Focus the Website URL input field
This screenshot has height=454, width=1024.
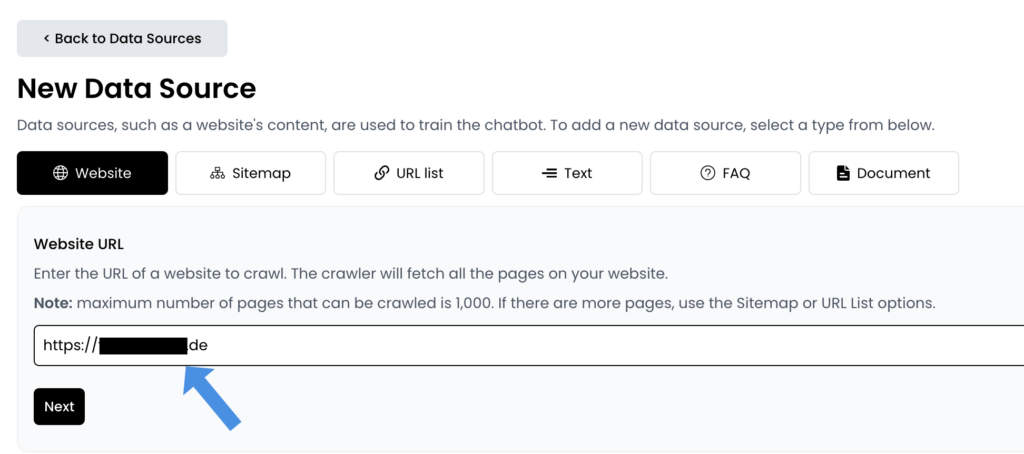[529, 345]
